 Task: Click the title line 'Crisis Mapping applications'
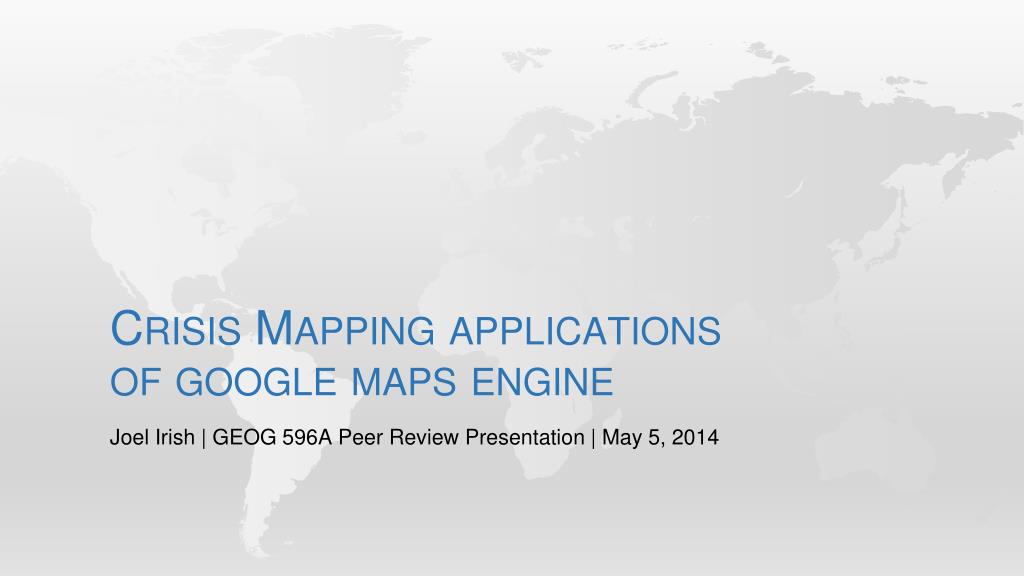[x=415, y=328]
